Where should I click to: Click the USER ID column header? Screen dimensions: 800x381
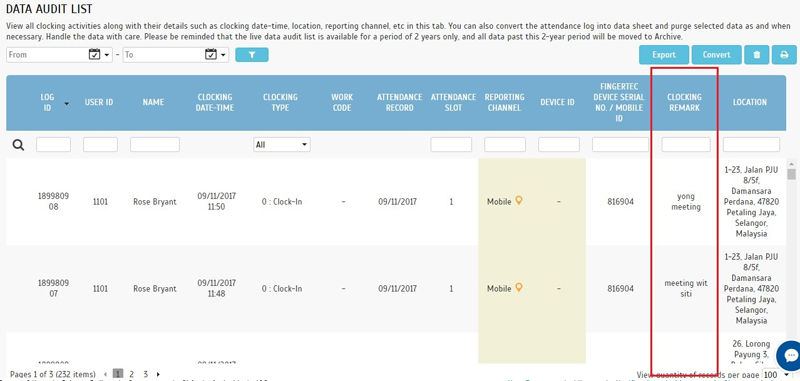click(x=99, y=103)
